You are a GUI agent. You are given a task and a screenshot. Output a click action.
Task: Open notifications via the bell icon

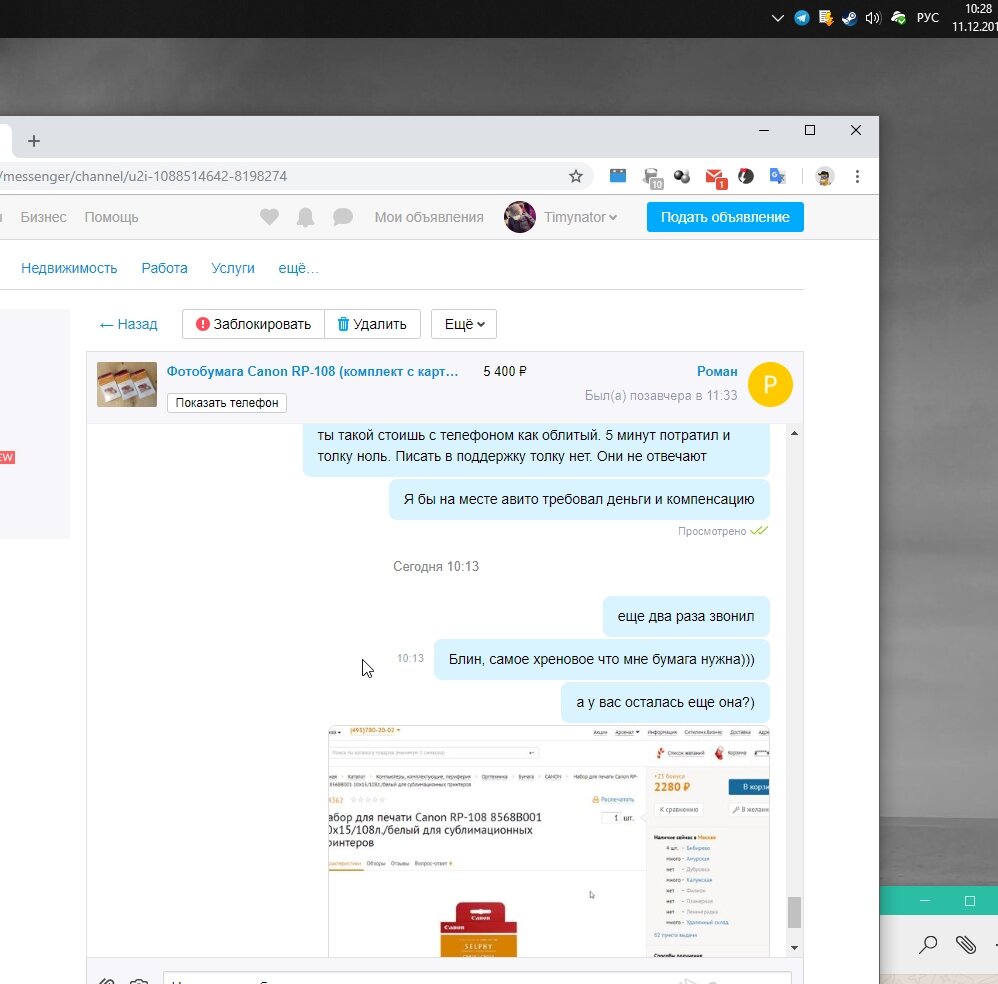[306, 217]
